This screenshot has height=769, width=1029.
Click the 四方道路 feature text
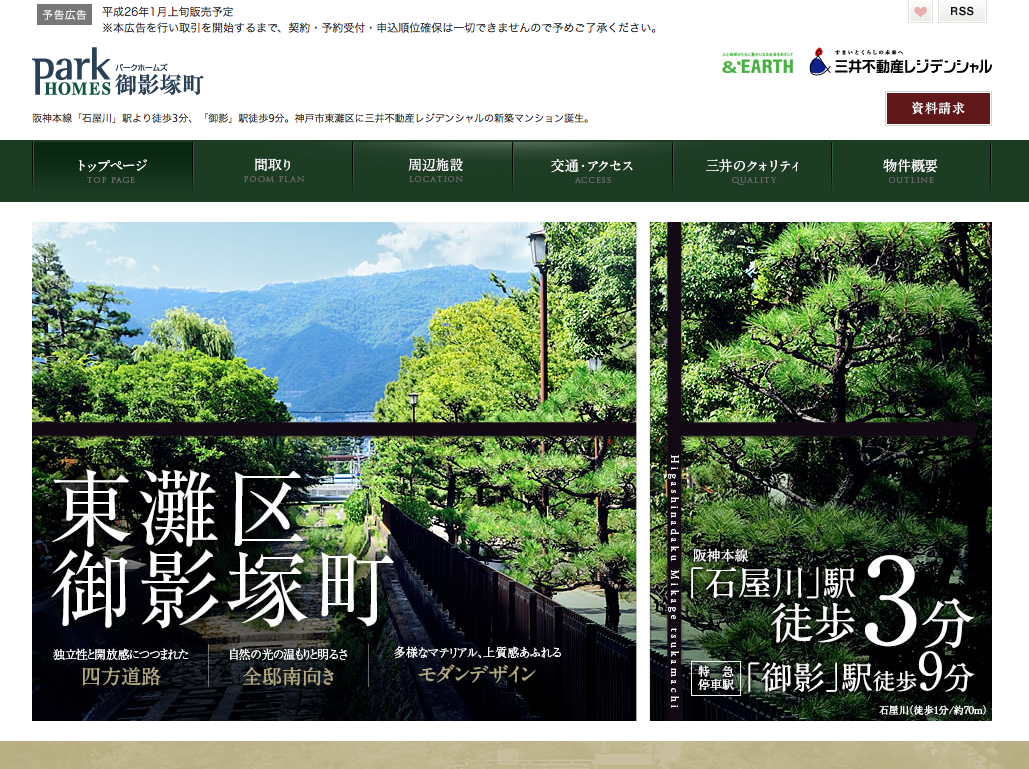coord(121,676)
